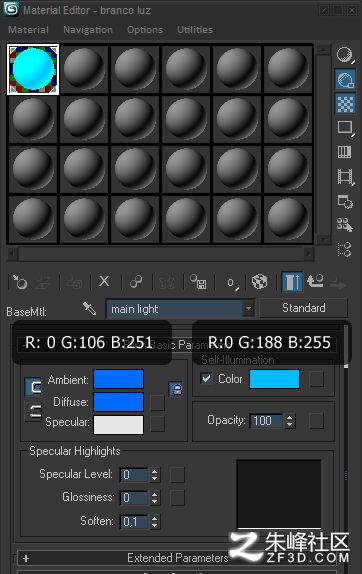
Task: Open the main light material name dropdown
Action: click(249, 309)
